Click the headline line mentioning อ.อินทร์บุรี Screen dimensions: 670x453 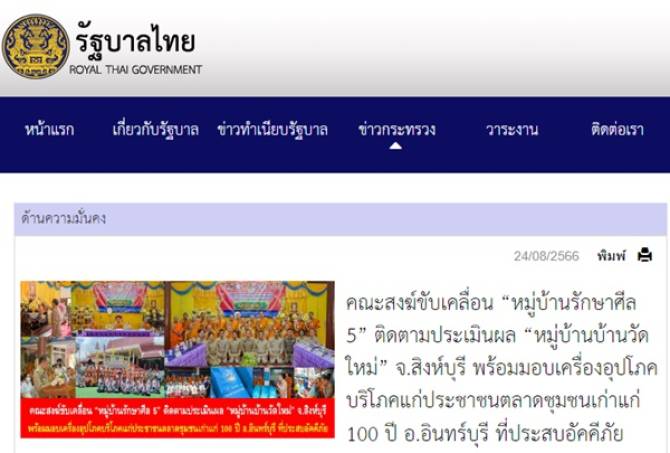tap(485, 434)
